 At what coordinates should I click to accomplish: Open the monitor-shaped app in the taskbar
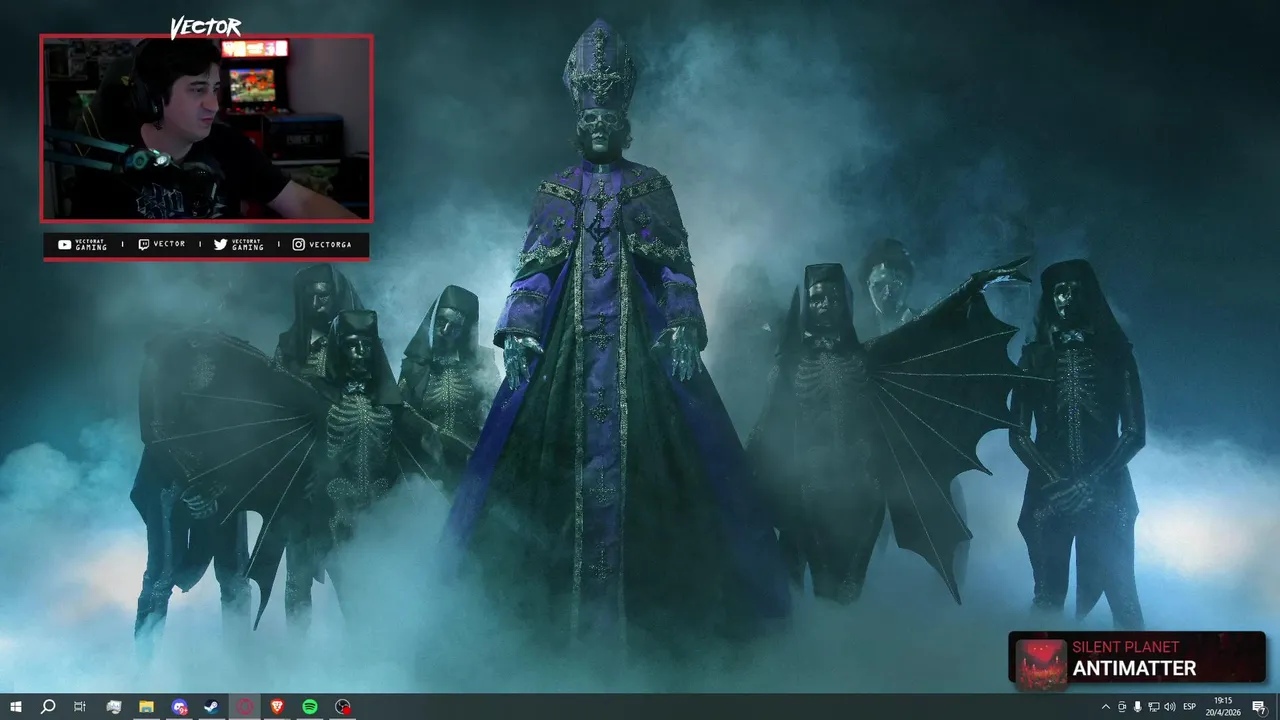[113, 707]
